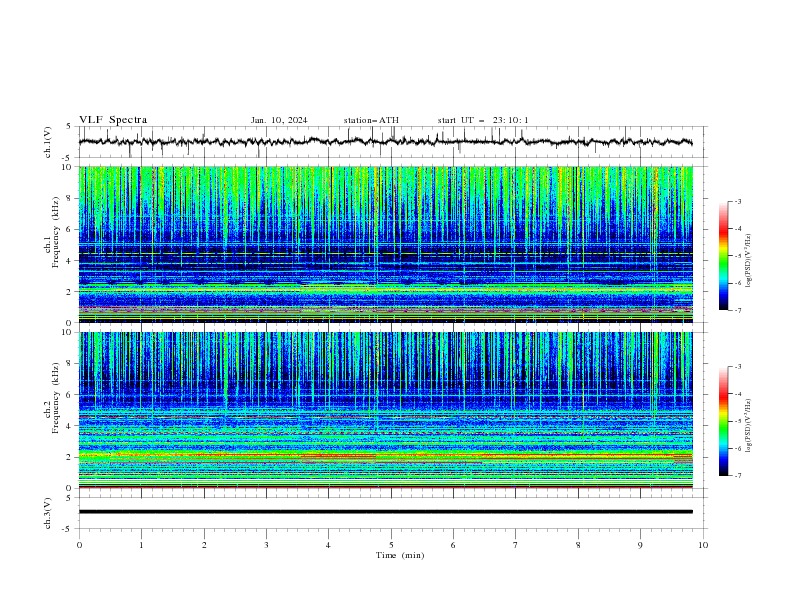Select the "start UT = 23:10:1" text
The width and height of the screenshot is (792, 612).
[483, 120]
